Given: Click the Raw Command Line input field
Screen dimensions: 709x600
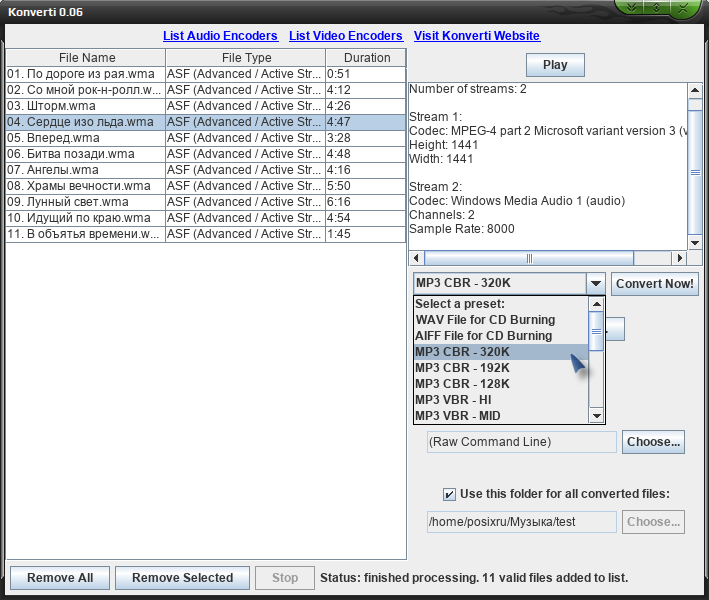Looking at the screenshot, I should click(522, 442).
